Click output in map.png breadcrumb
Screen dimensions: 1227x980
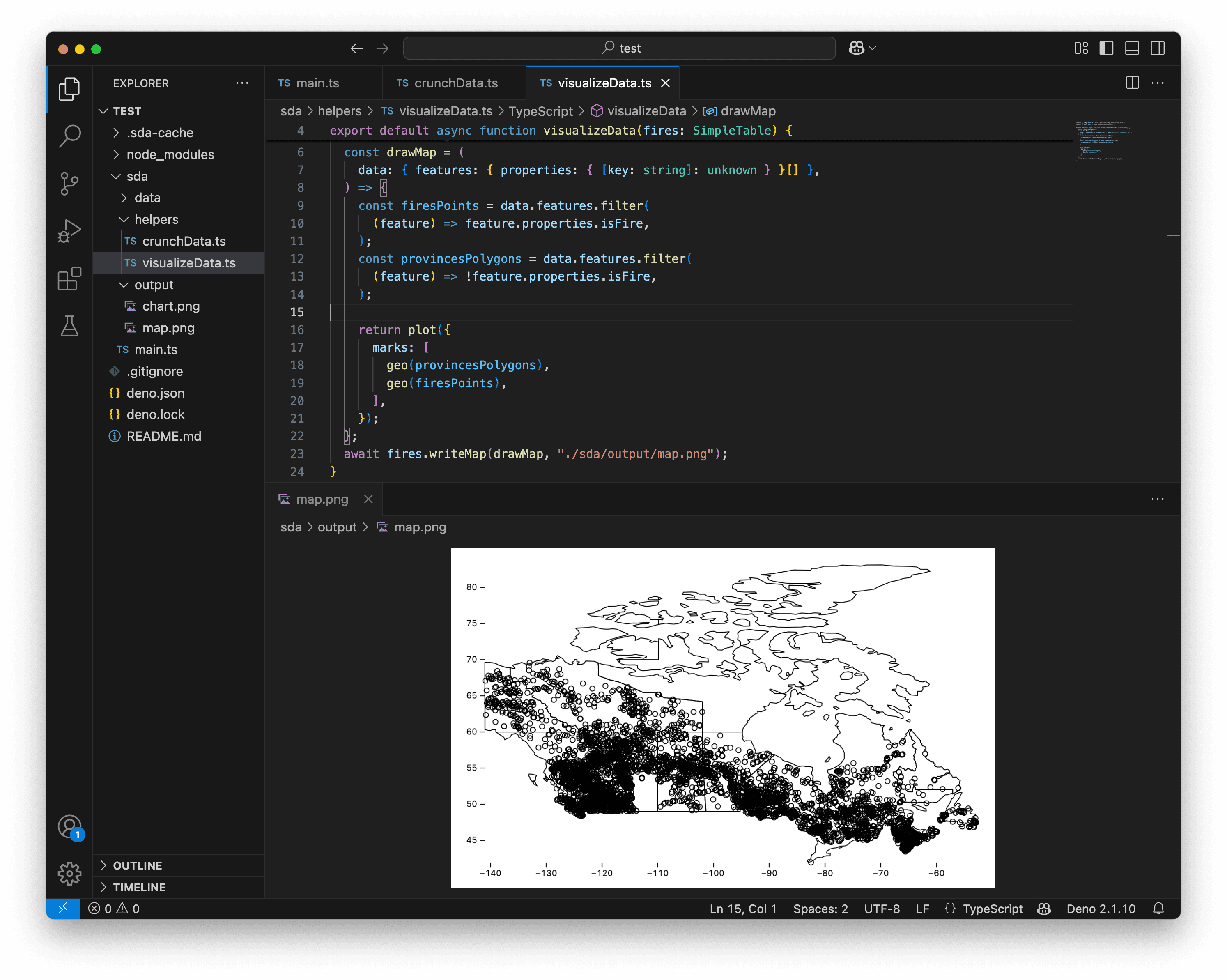[x=337, y=527]
